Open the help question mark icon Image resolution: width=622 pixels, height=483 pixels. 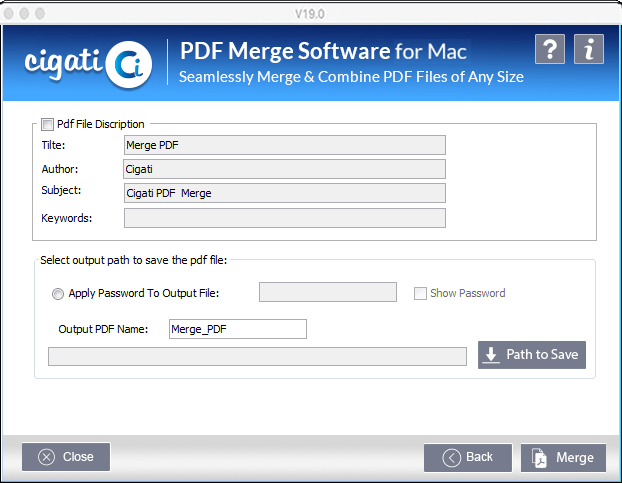[x=549, y=49]
